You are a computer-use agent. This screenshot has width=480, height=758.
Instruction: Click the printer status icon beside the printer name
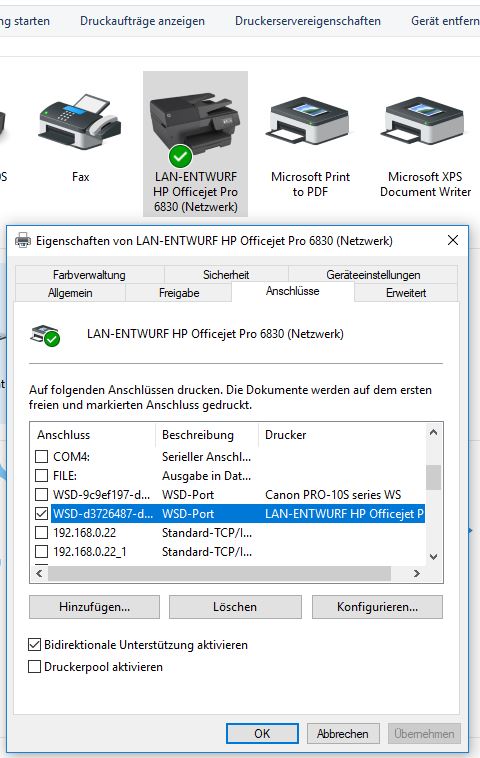click(45, 335)
